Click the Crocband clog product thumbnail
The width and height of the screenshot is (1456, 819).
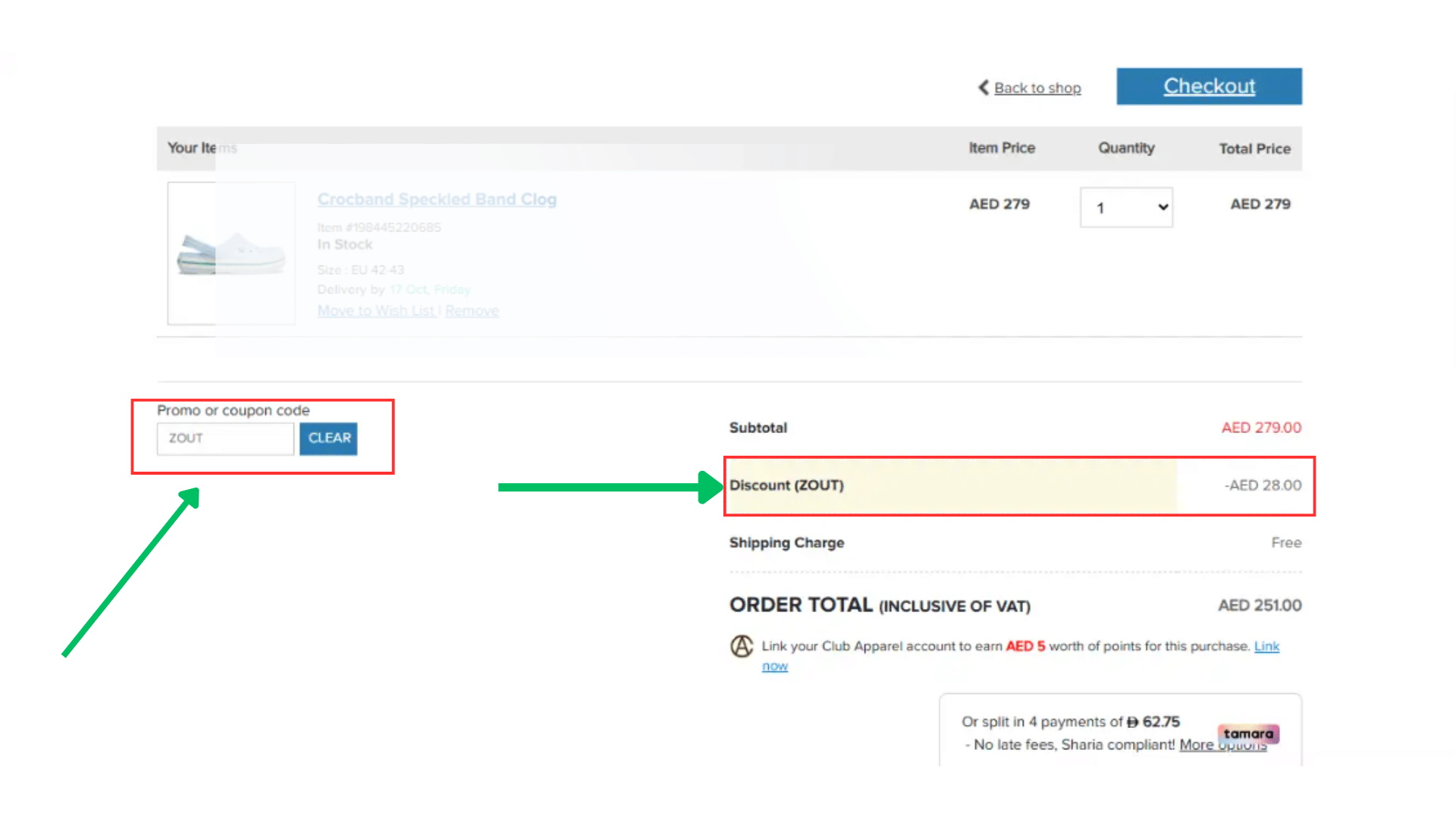[231, 253]
